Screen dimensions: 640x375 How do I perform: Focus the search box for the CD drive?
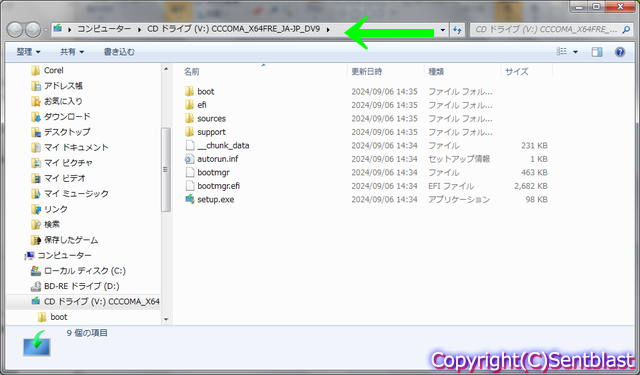(x=546, y=29)
